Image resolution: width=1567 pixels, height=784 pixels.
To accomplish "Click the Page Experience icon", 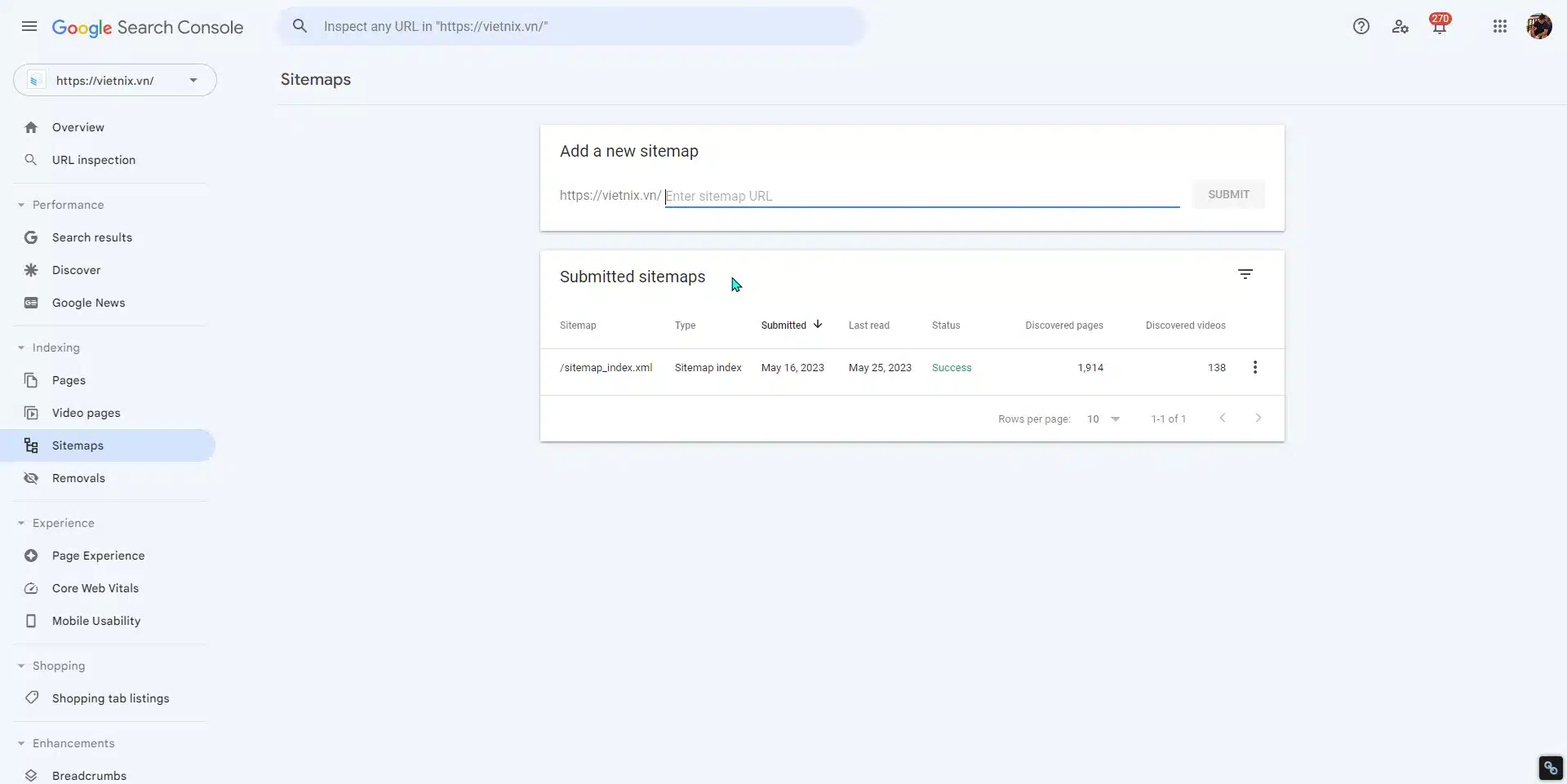I will (x=31, y=556).
